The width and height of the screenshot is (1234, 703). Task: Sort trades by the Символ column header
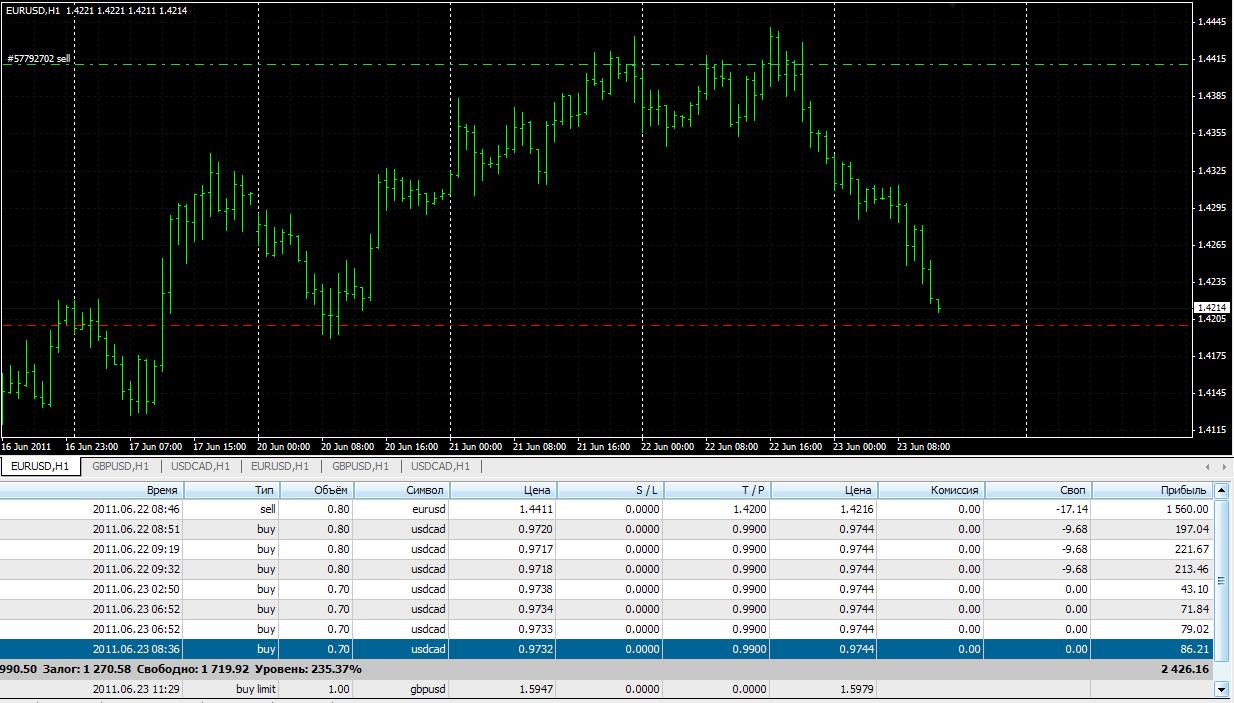[402, 490]
